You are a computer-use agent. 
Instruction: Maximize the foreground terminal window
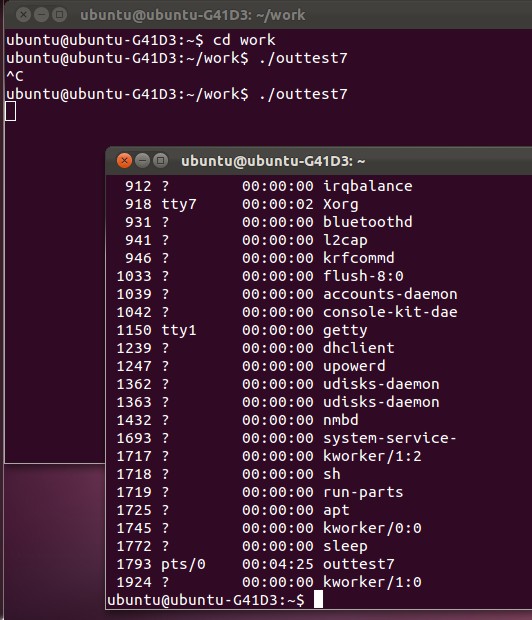tap(160, 161)
